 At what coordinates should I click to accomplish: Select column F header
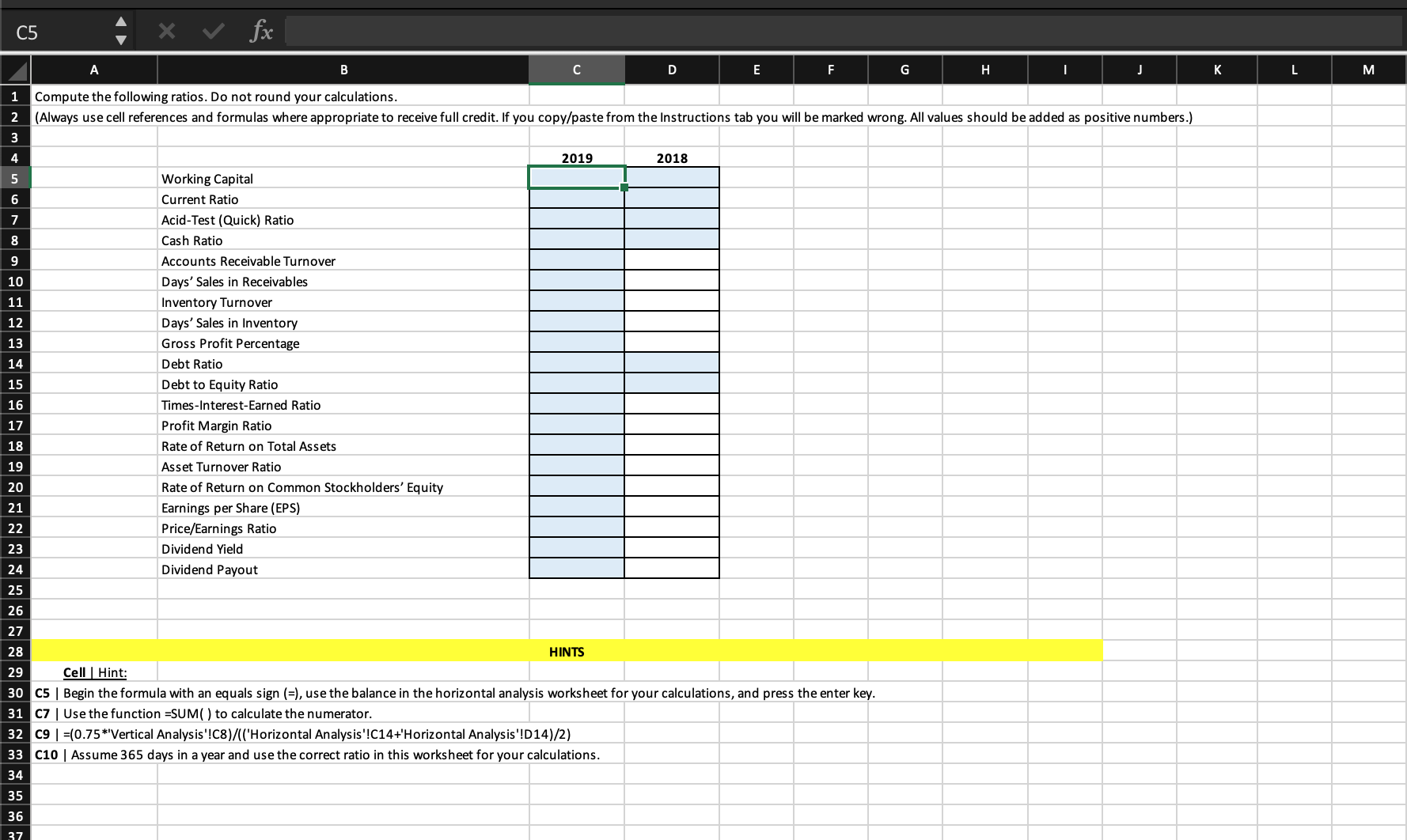831,70
